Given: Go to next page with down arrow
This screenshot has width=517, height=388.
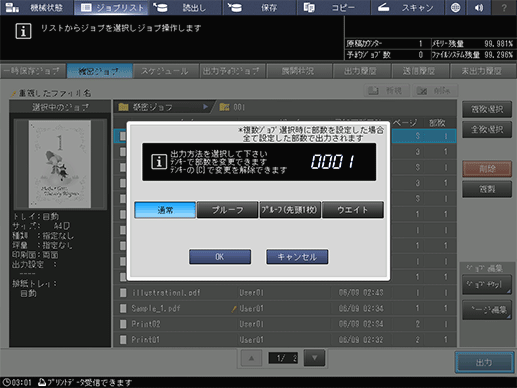Looking at the screenshot, I should click(x=314, y=358).
